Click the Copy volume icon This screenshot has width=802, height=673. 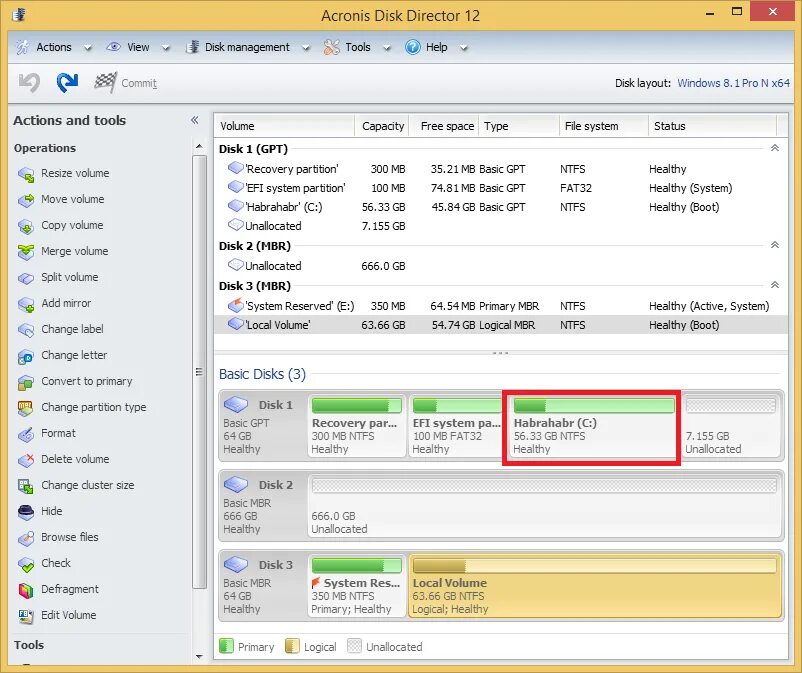click(26, 226)
